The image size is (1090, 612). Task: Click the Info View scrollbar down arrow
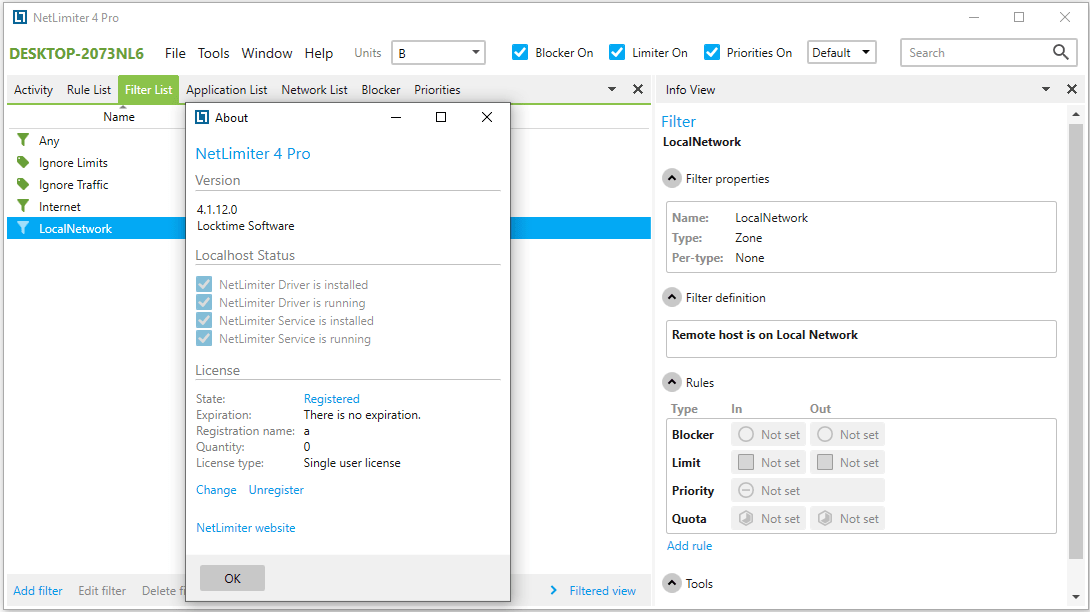tap(1076, 597)
